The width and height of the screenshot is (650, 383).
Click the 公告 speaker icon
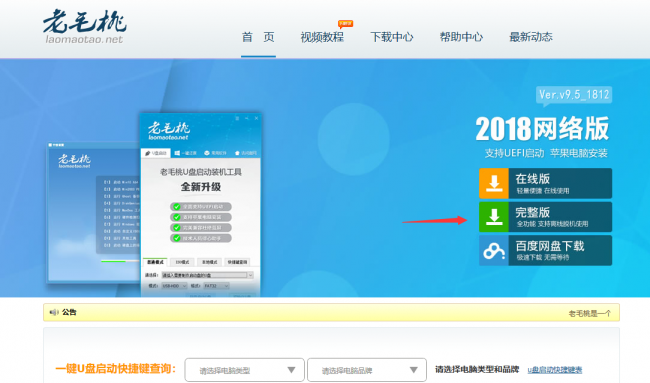pos(54,312)
